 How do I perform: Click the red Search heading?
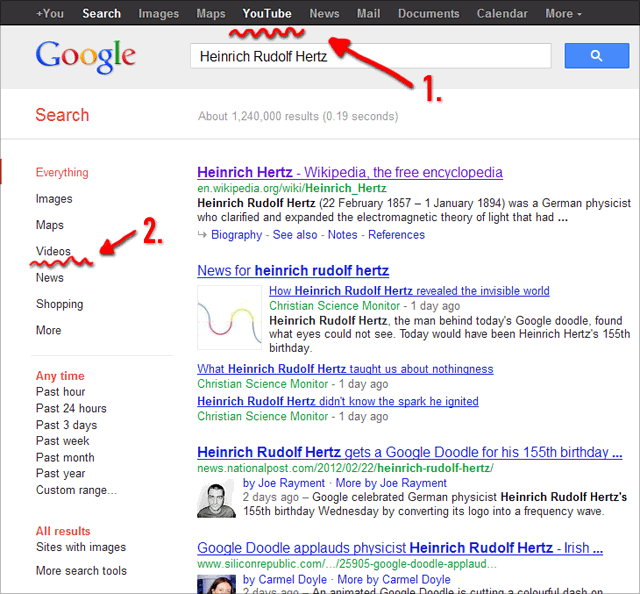coord(62,115)
